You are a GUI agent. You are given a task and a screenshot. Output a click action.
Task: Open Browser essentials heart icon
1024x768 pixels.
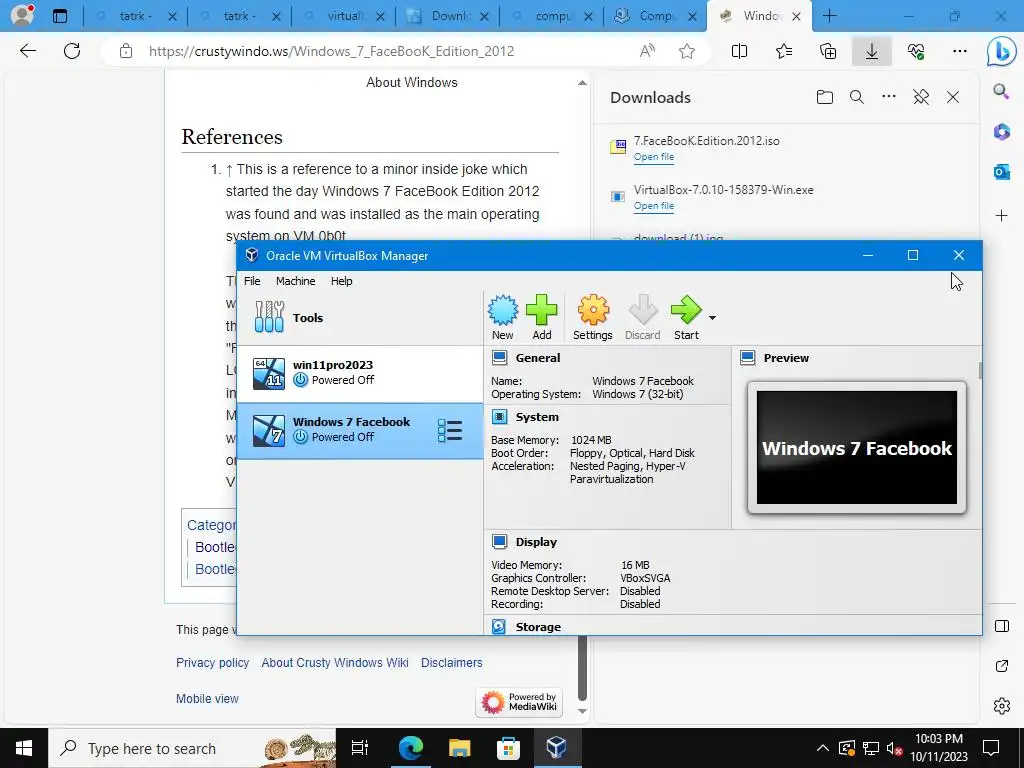[x=916, y=51]
